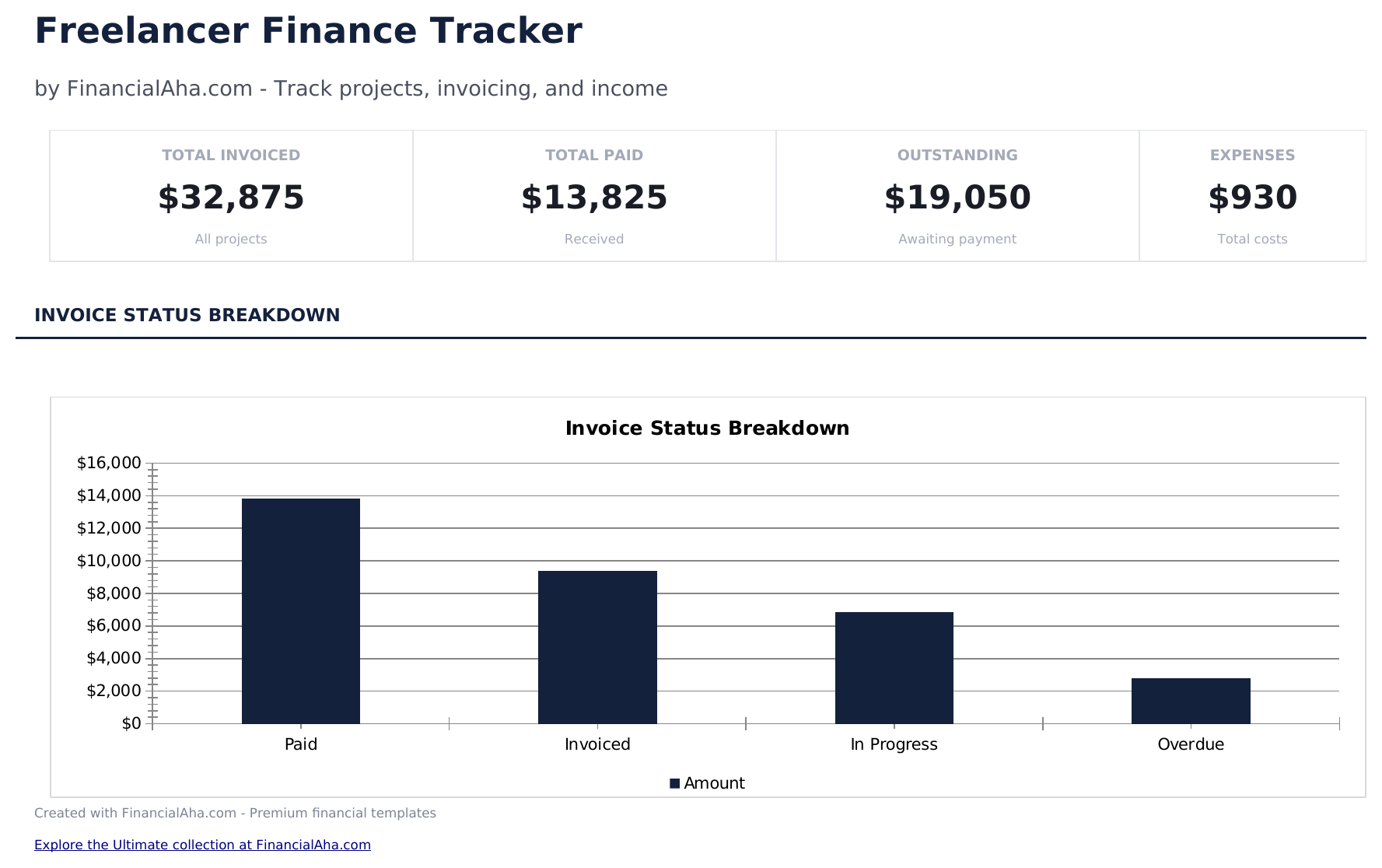The height and width of the screenshot is (868, 1382).
Task: Select the Overdue bar
Action: [1191, 700]
